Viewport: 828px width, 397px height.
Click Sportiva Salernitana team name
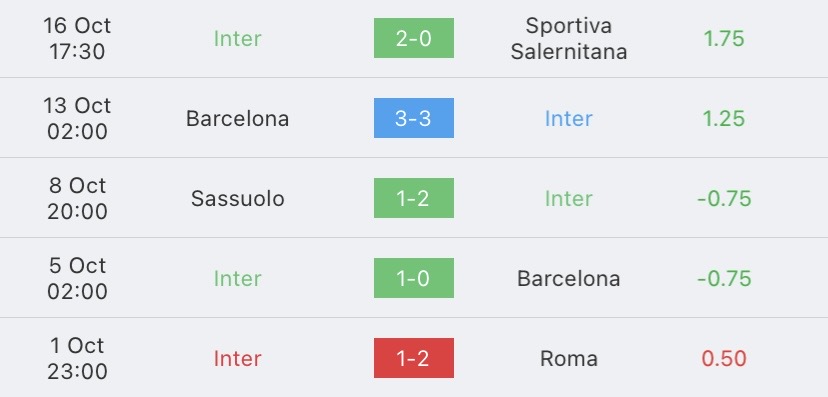pos(569,39)
